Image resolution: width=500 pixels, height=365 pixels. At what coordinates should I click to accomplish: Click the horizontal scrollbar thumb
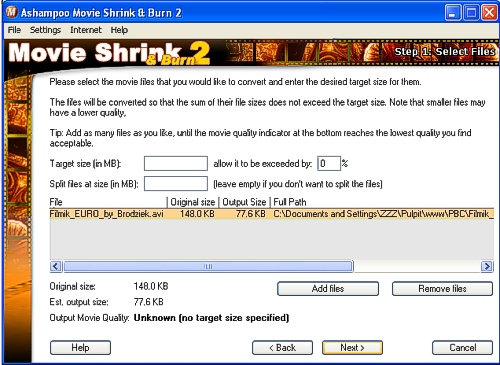[208, 266]
